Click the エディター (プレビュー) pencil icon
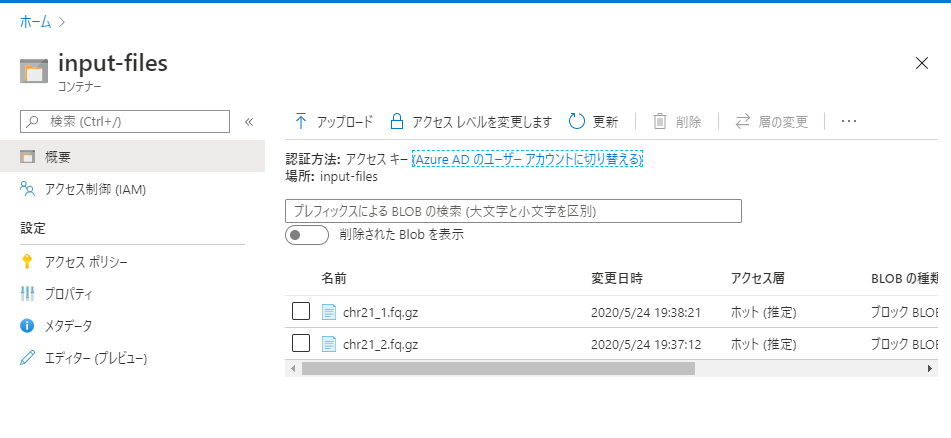This screenshot has width=951, height=438. [x=27, y=358]
